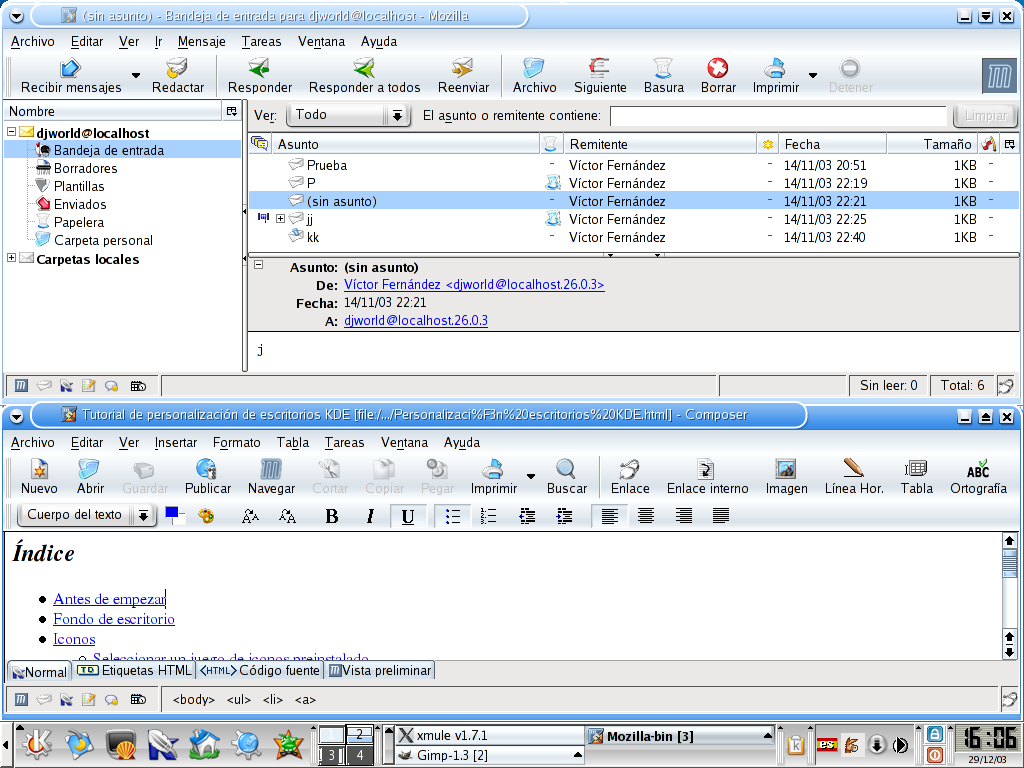Open mail Imprimir dropdown arrow
The height and width of the screenshot is (768, 1024).
812,76
